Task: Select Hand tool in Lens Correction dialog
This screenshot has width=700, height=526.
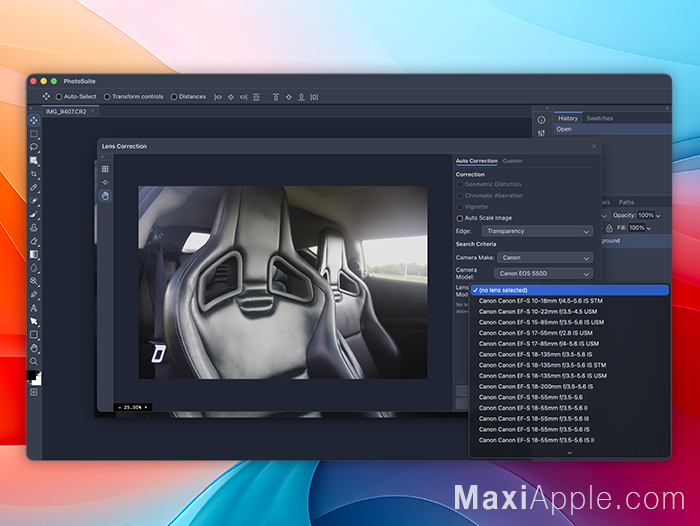Action: click(105, 196)
